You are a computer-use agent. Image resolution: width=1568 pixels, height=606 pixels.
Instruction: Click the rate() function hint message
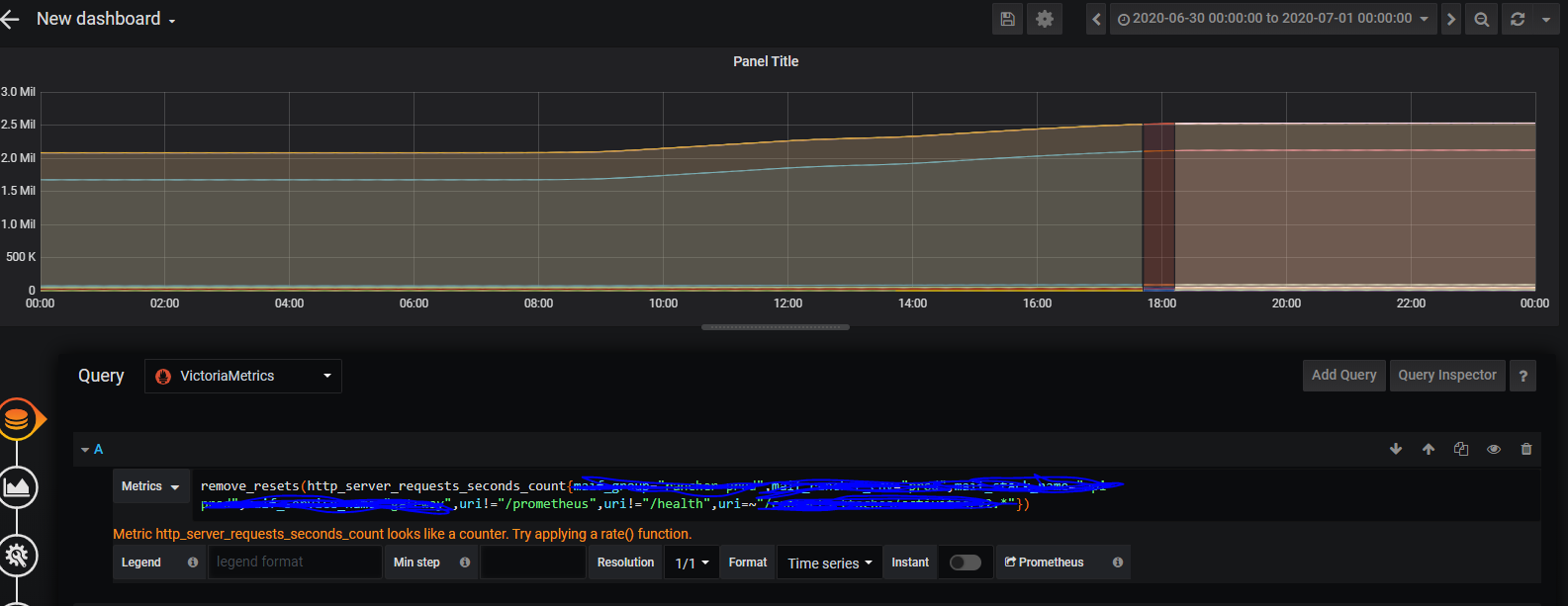403,534
